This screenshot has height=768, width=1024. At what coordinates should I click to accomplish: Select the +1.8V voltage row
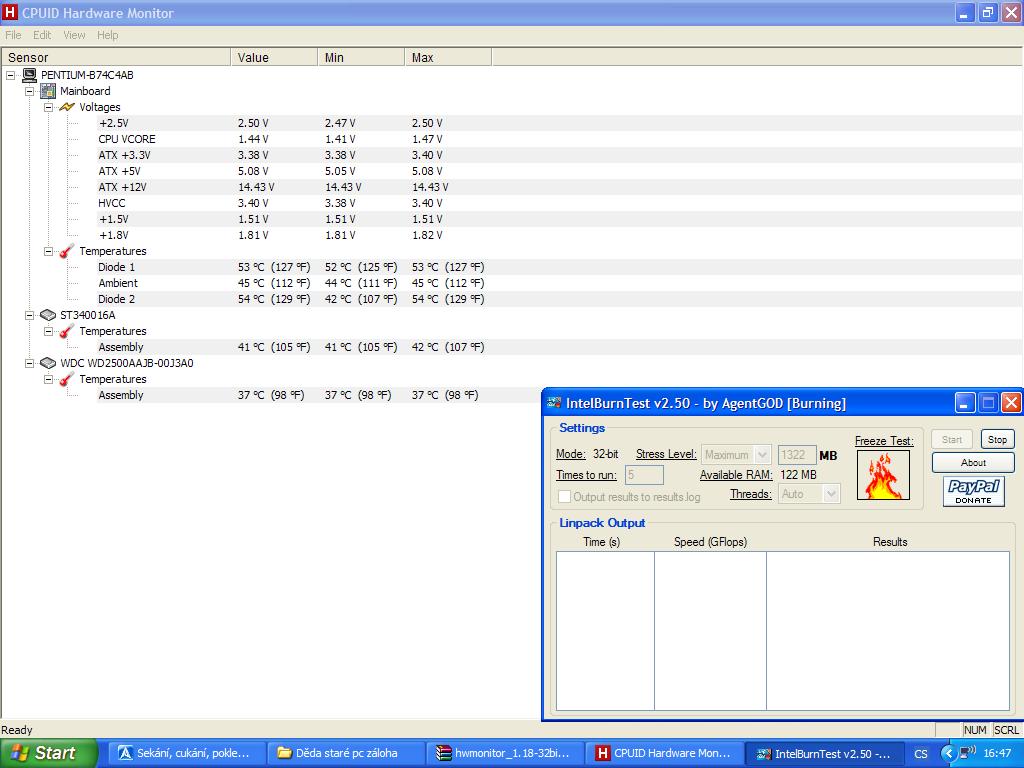(560, 235)
